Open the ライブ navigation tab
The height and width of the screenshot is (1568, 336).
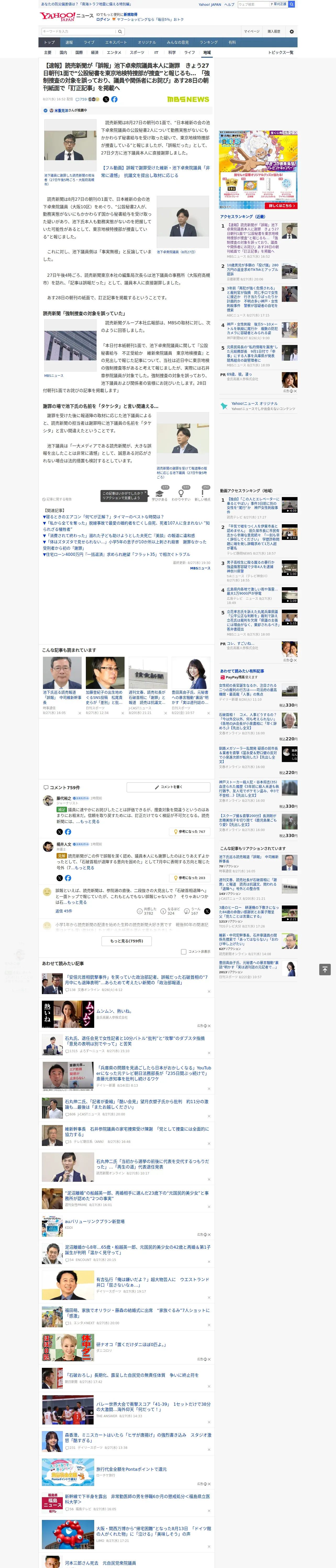89,43
